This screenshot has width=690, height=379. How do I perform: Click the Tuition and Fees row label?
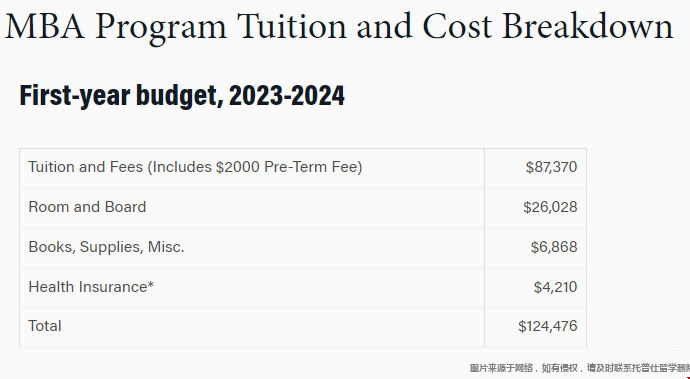[x=195, y=167]
